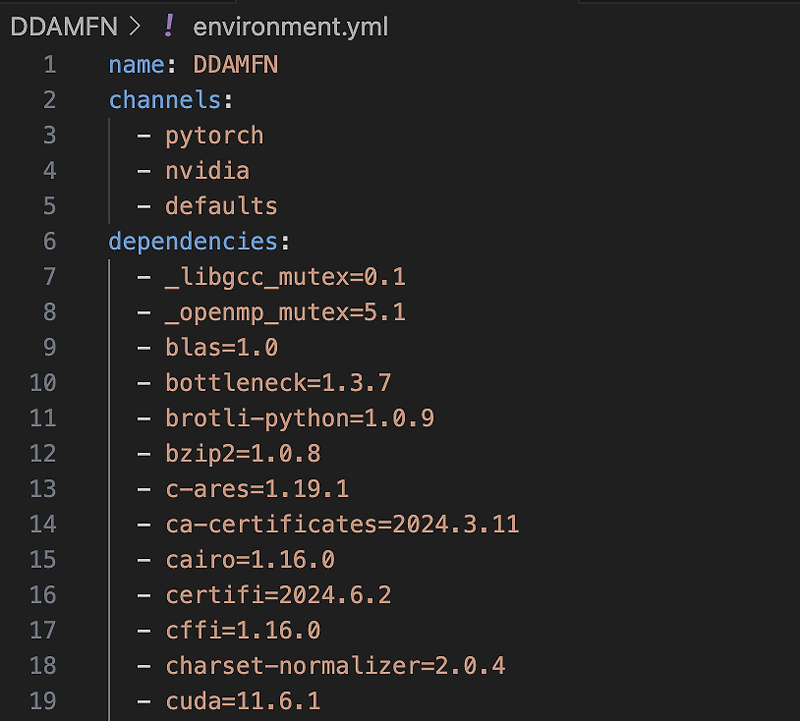
Task: Open the DDAMFN folder breadcrumb
Action: pyautogui.click(x=64, y=27)
